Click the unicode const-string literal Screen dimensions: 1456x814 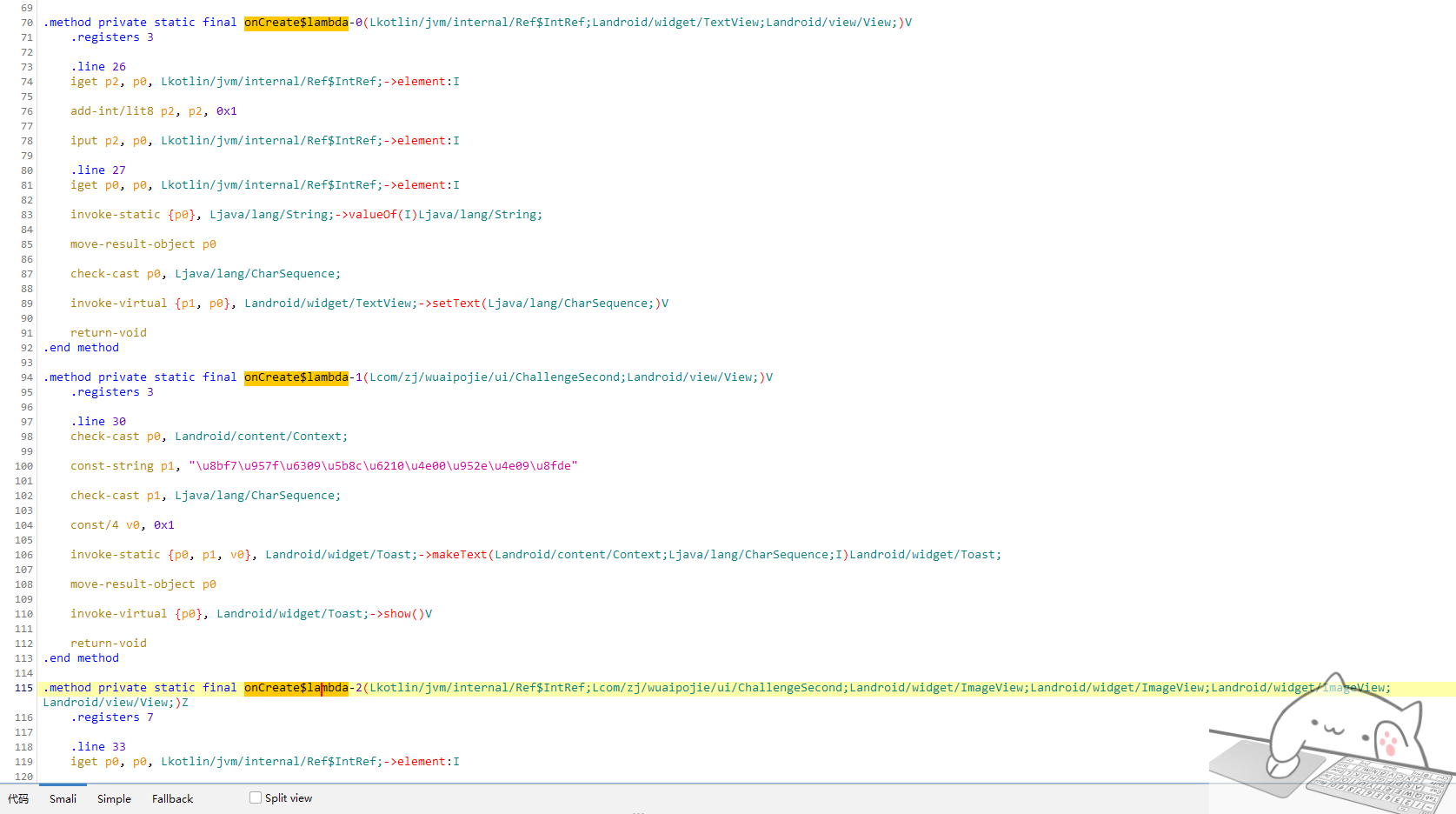coord(382,466)
